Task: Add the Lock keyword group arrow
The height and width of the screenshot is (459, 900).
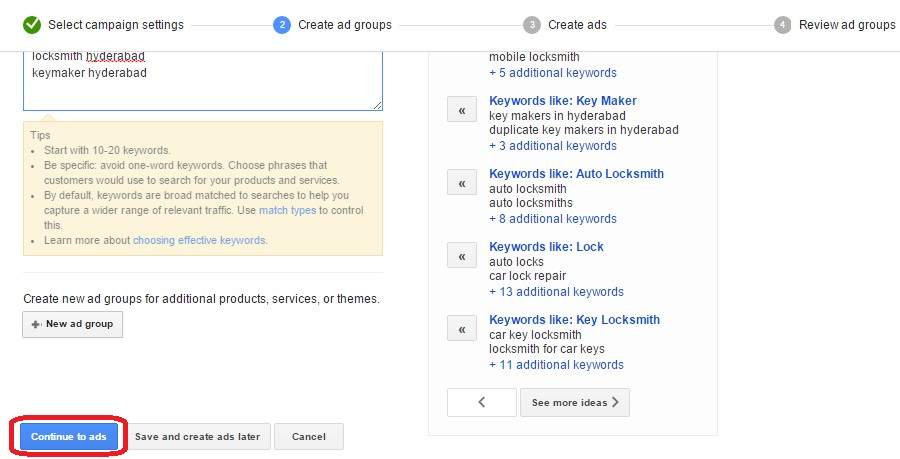Action: tap(462, 257)
